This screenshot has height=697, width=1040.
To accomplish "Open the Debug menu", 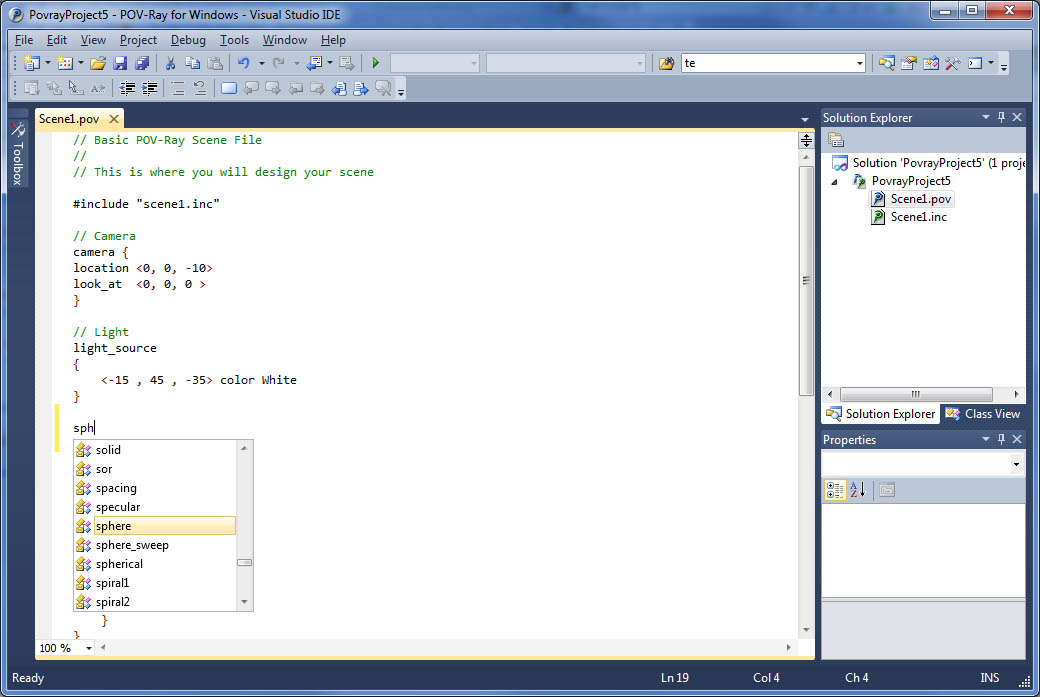I will [x=188, y=40].
